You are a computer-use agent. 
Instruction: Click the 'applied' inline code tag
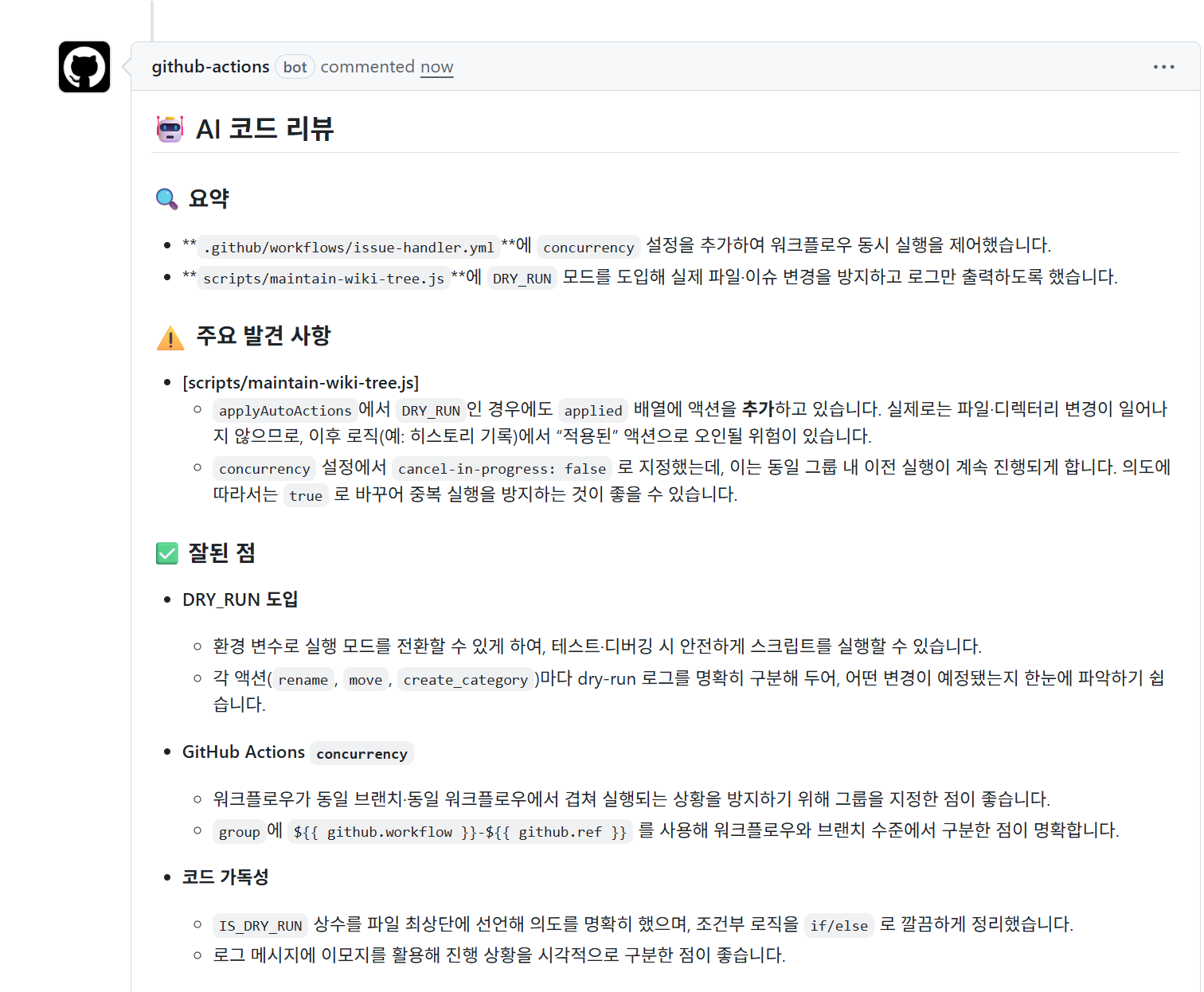[593, 411]
